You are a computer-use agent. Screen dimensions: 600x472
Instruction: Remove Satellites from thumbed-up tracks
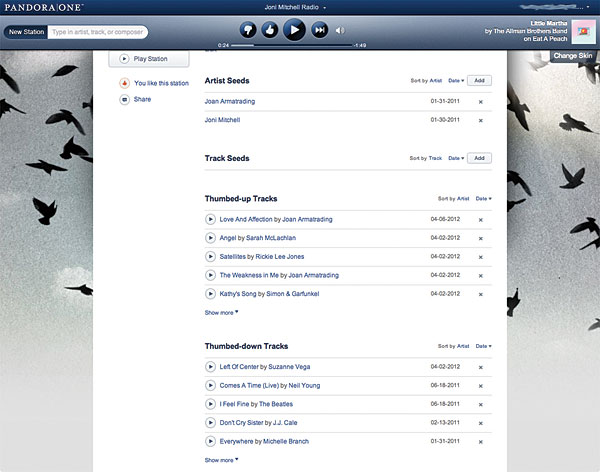(481, 257)
